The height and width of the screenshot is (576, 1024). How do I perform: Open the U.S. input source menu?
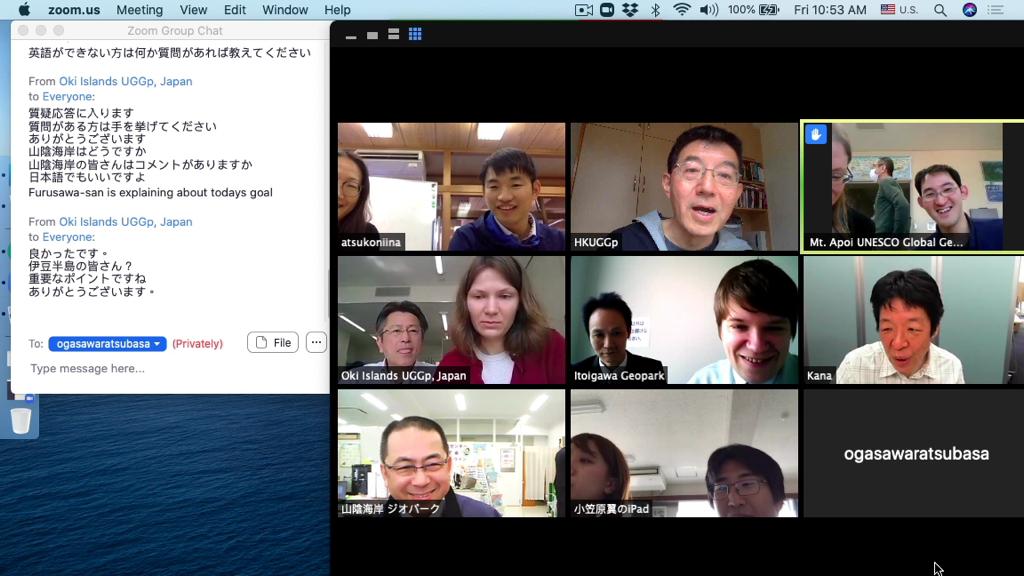[899, 10]
